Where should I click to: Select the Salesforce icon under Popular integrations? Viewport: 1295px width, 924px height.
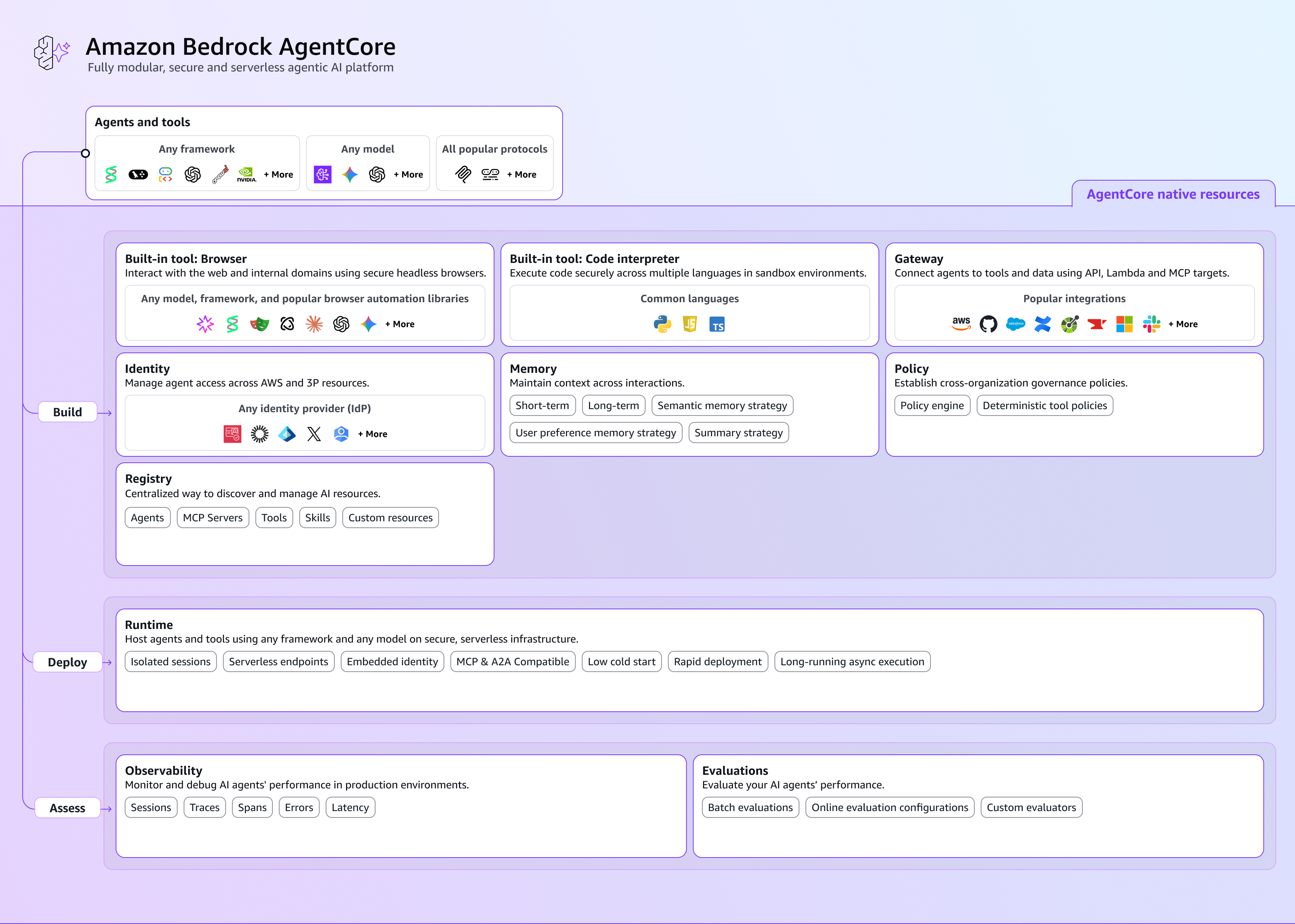coord(1015,324)
